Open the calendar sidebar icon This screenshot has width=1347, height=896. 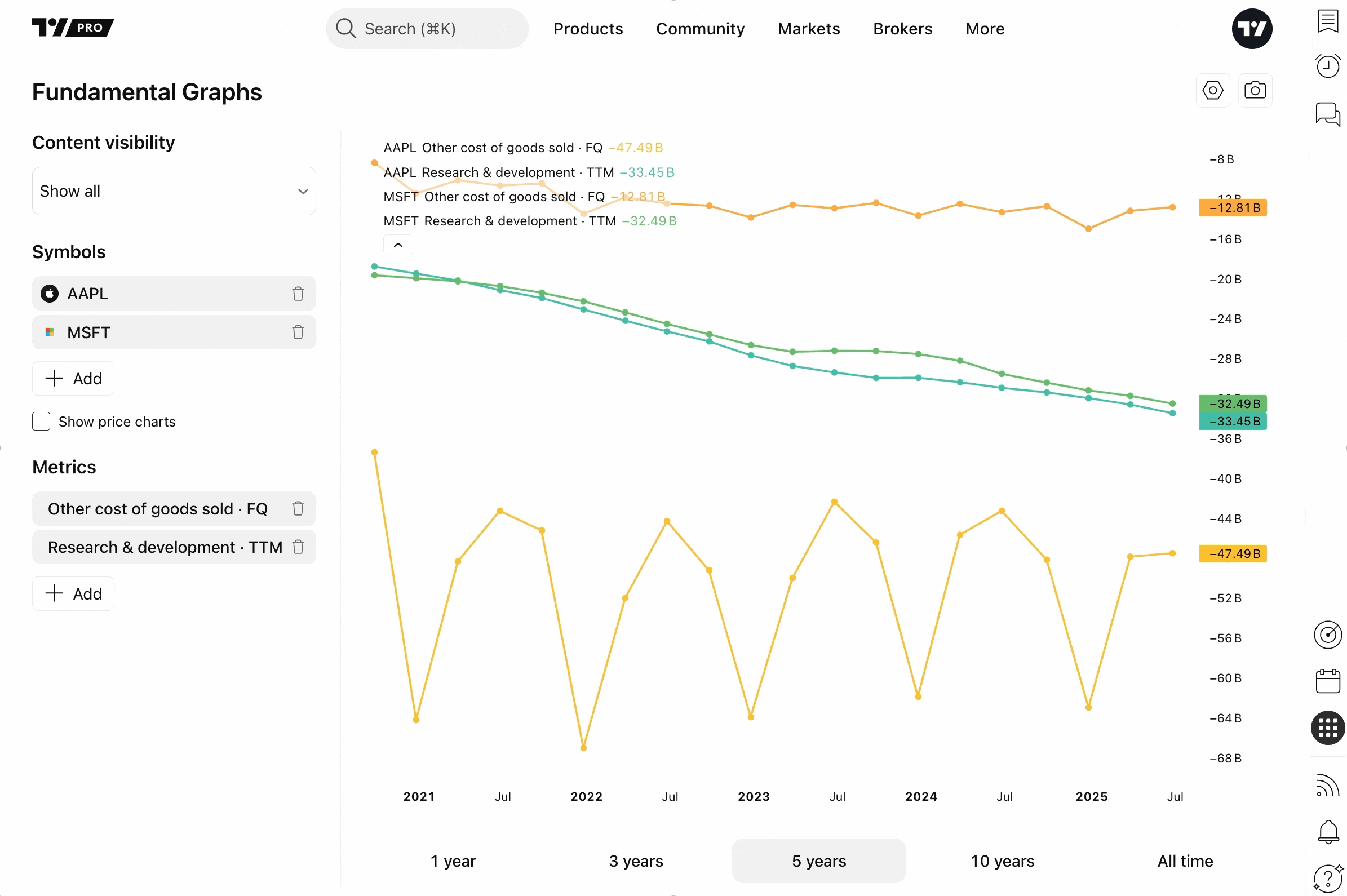pos(1327,681)
